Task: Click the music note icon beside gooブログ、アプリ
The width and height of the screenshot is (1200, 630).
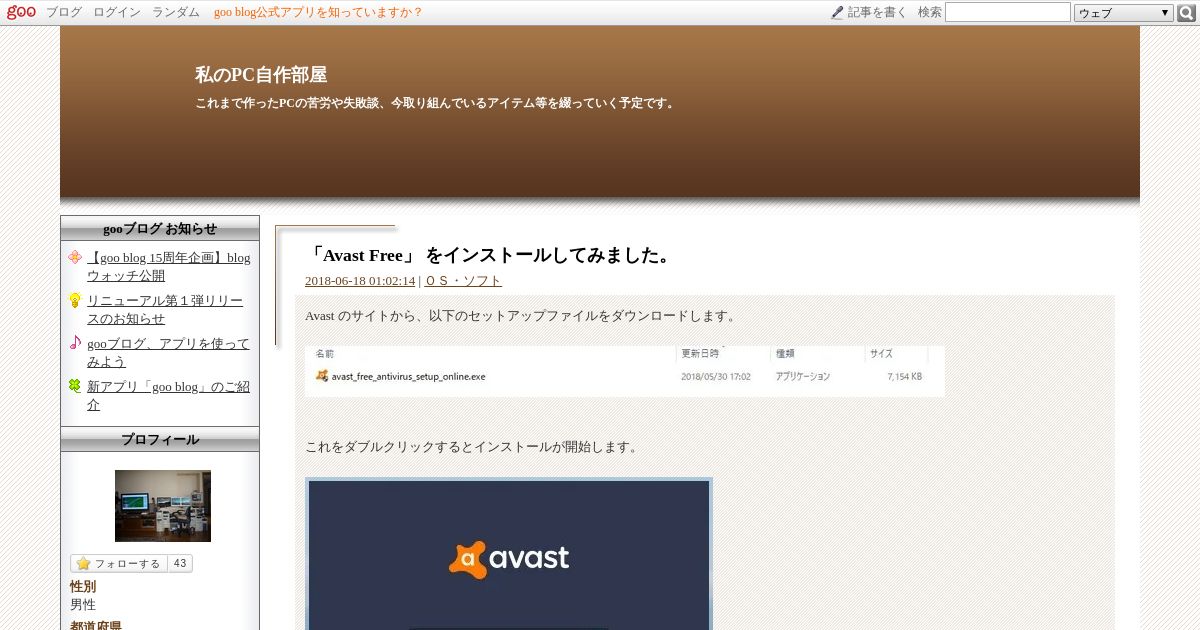Action: pyautogui.click(x=75, y=343)
